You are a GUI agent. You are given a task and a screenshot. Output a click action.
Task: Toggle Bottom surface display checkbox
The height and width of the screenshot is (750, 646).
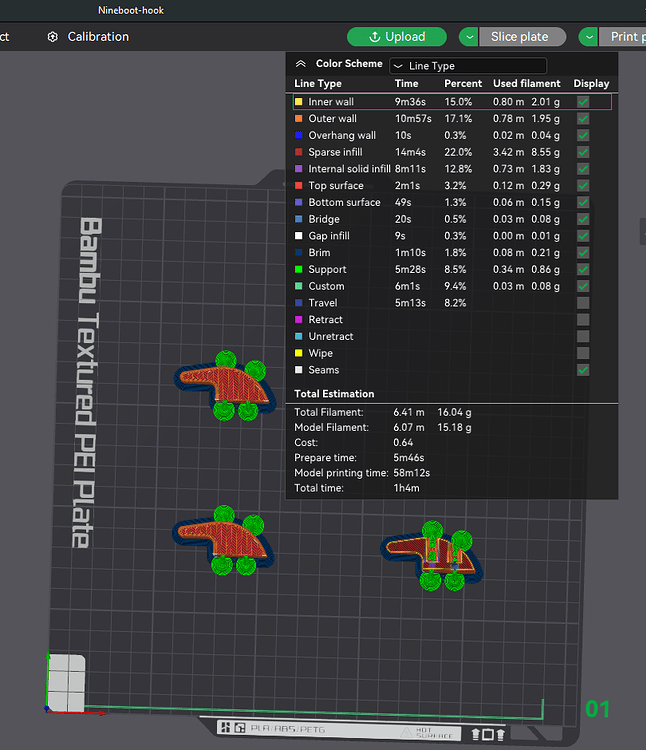583,202
